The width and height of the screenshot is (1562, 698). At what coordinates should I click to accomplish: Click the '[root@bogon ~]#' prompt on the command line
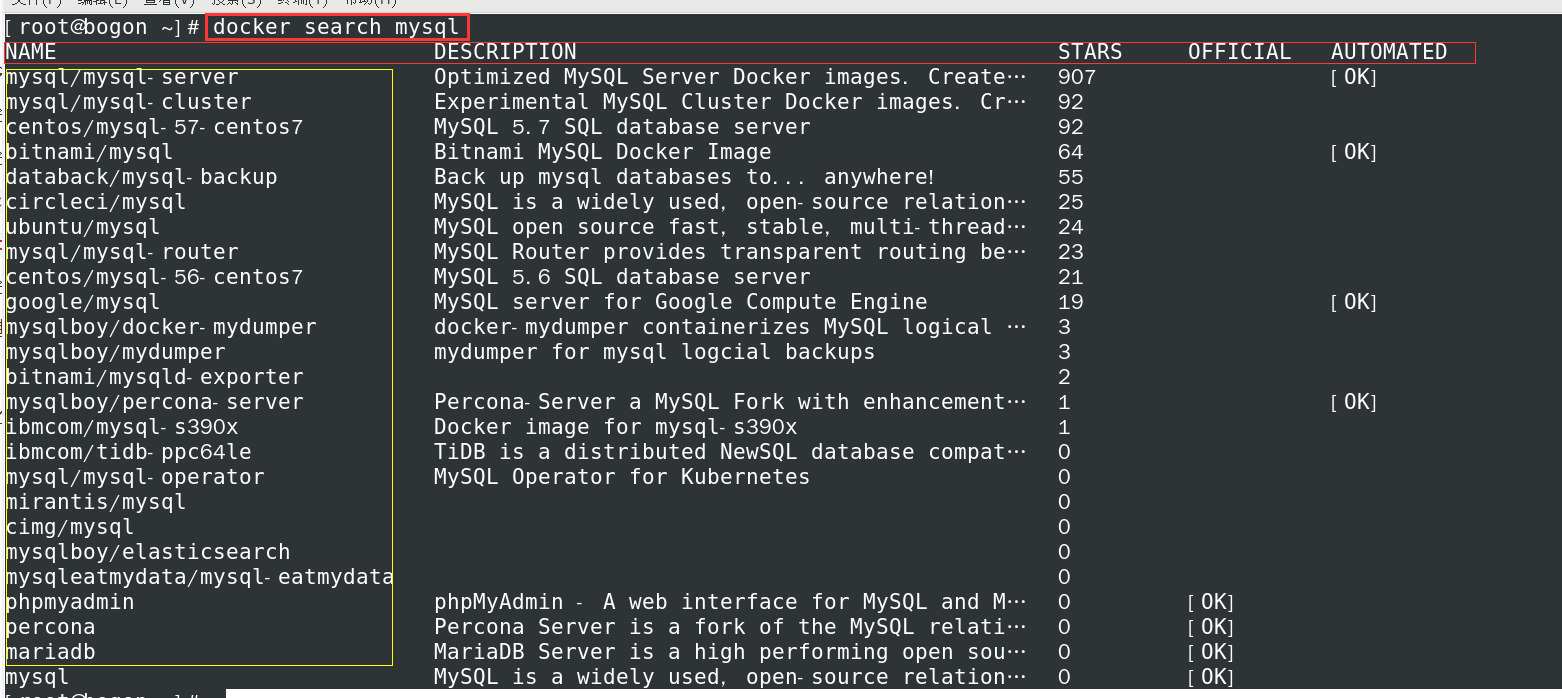pyautogui.click(x=101, y=27)
